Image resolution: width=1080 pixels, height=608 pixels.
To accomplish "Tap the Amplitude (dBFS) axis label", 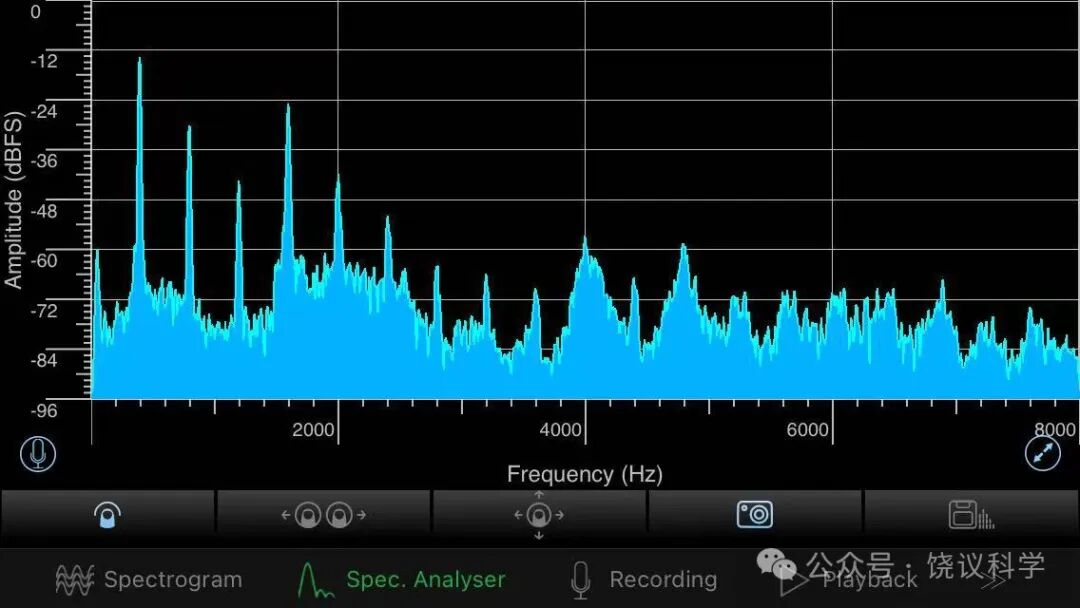I will [13, 200].
